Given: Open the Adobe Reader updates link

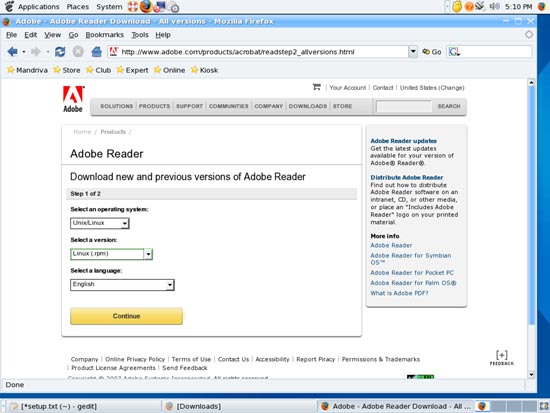Looking at the screenshot, I should point(403,141).
